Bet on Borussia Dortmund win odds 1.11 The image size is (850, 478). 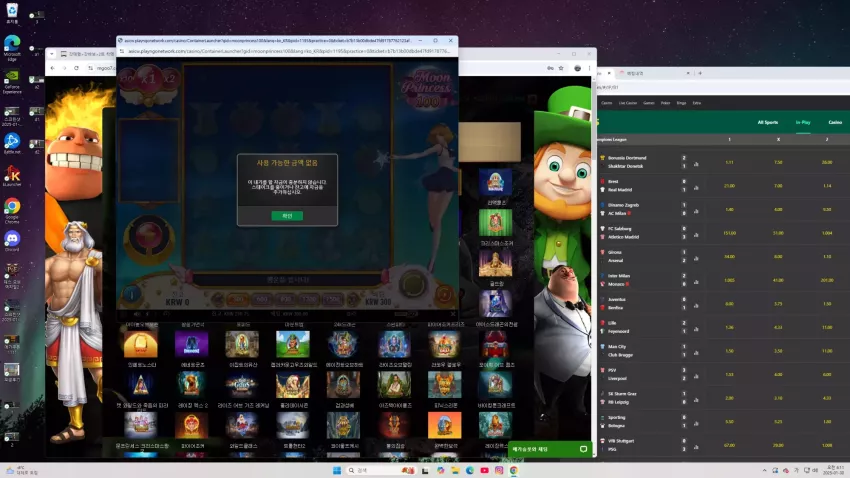[x=729, y=162]
